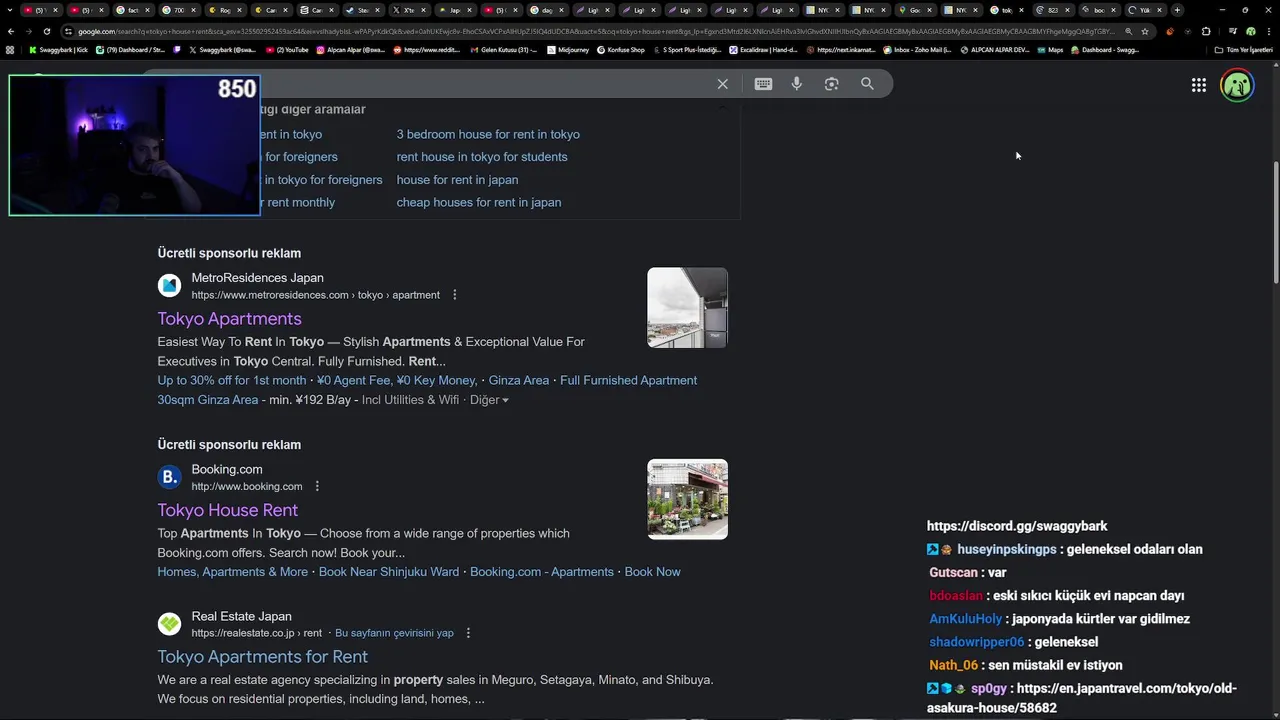Open the Ginza Area sitelink
Viewport: 1280px width, 720px height.
click(519, 380)
